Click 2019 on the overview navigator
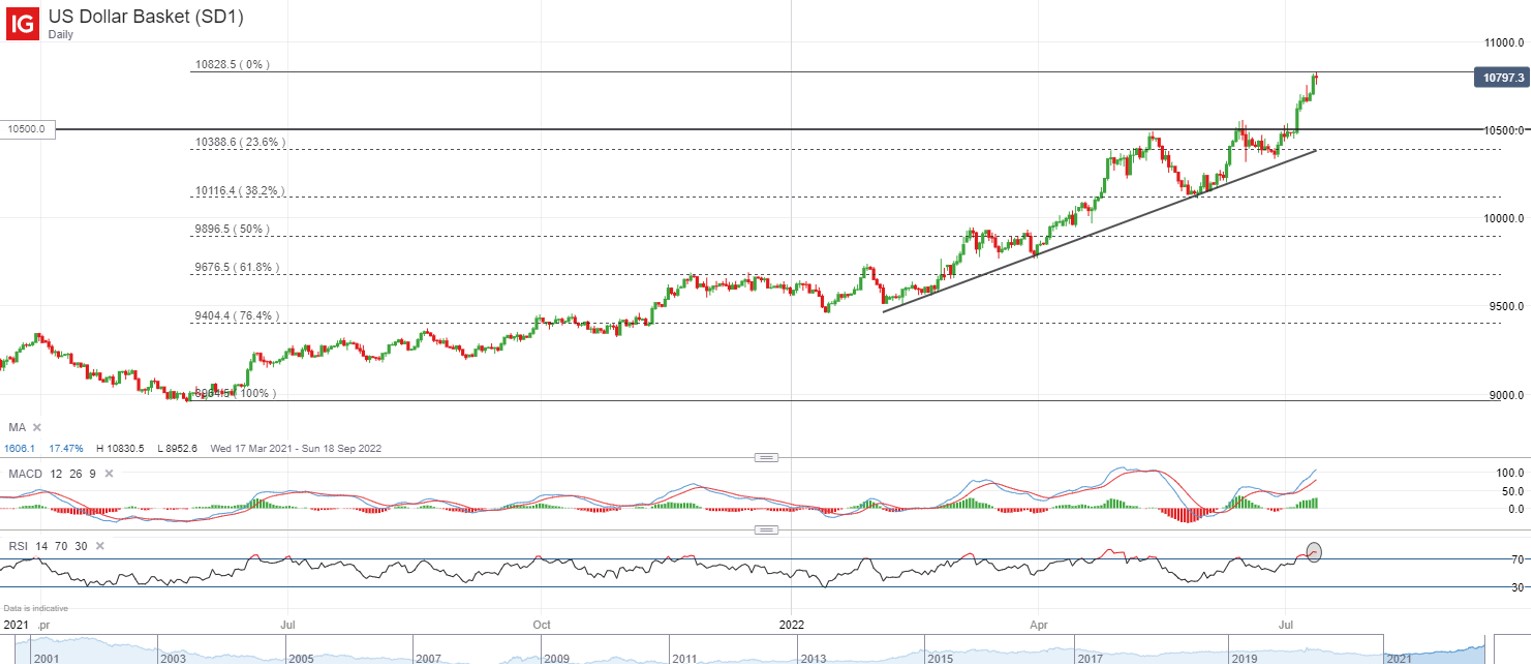This screenshot has height=664, width=1531. click(1245, 658)
